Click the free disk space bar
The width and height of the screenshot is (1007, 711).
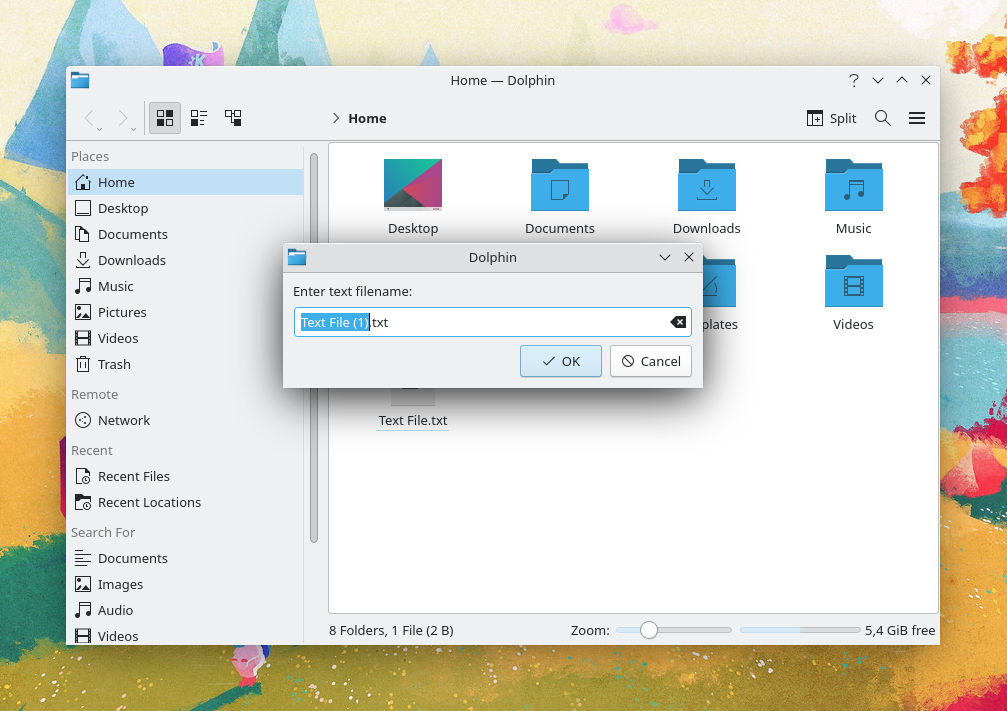[800, 630]
